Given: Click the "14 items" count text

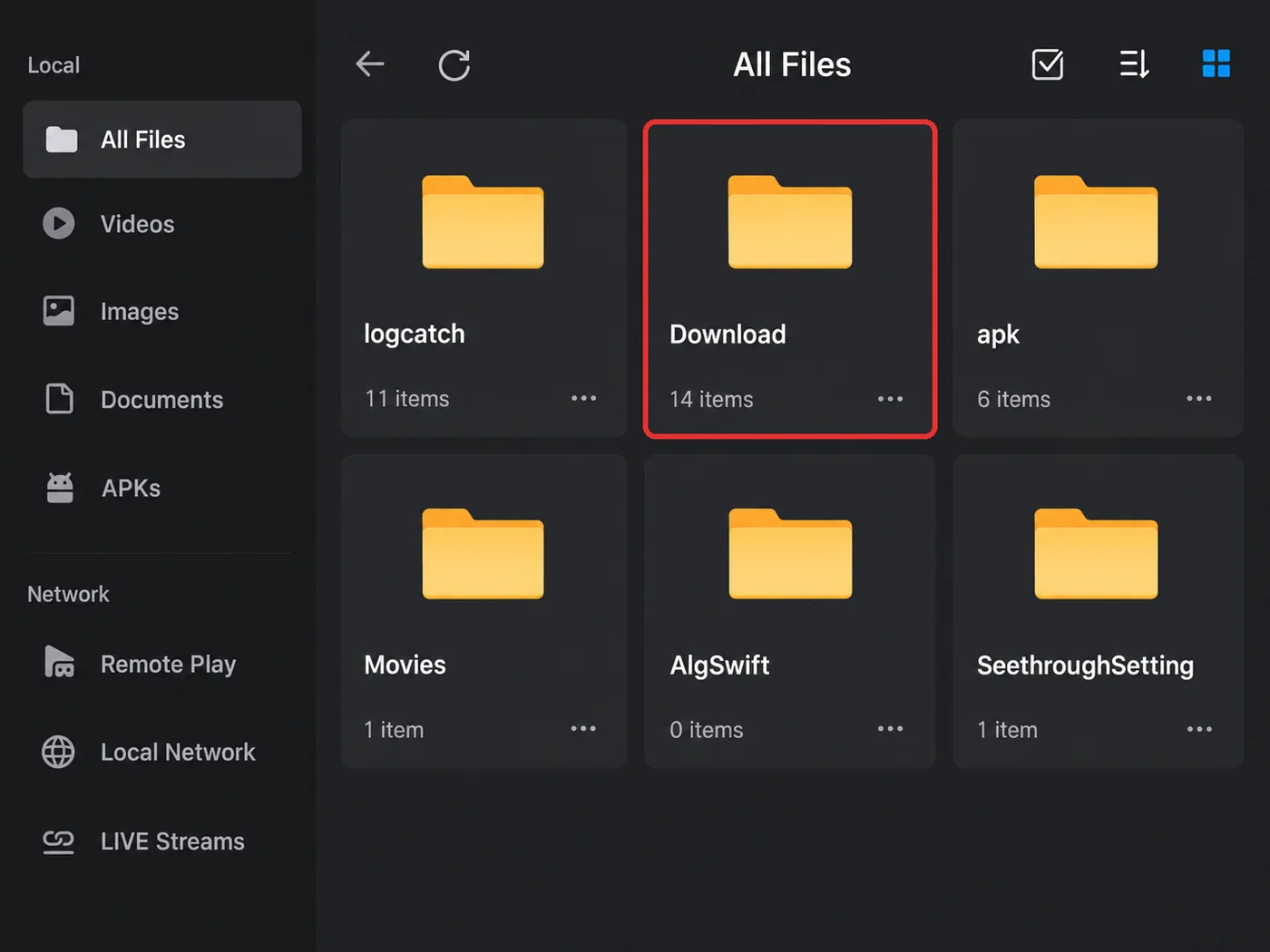Looking at the screenshot, I should pos(711,400).
